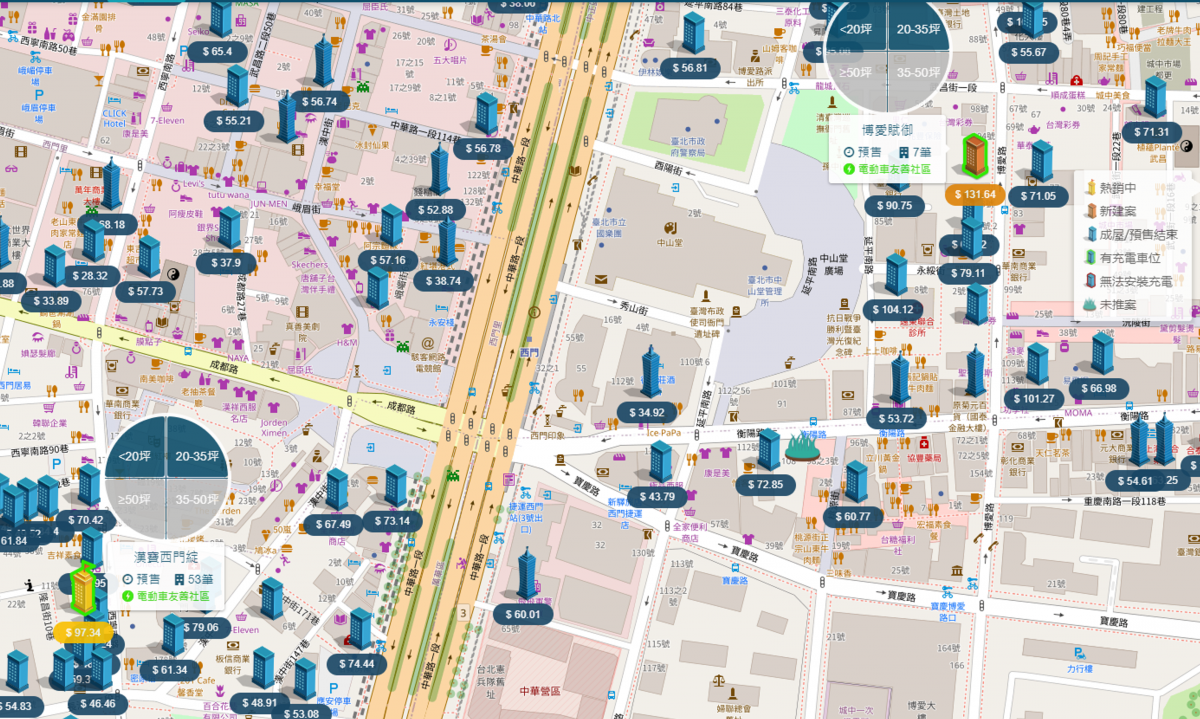Select the orange building marker beside 博愛賦御

[x=974, y=158]
